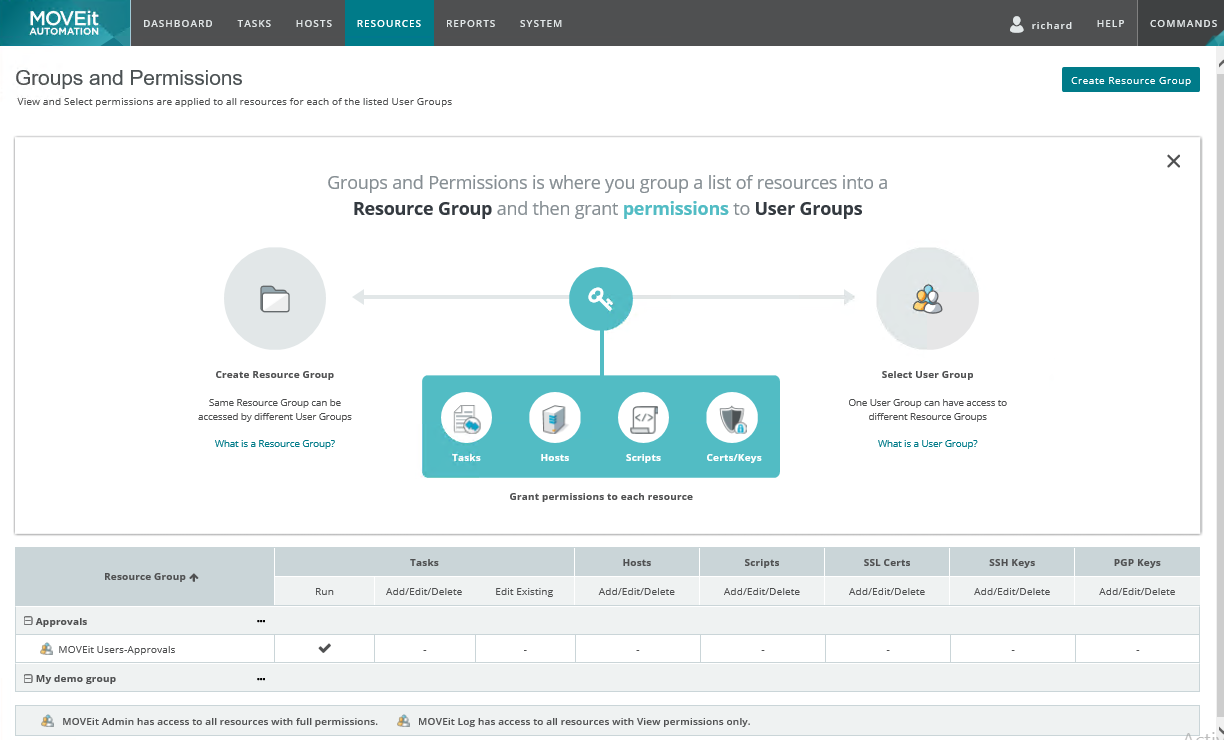Click the folder Create Resource Group icon

[275, 299]
